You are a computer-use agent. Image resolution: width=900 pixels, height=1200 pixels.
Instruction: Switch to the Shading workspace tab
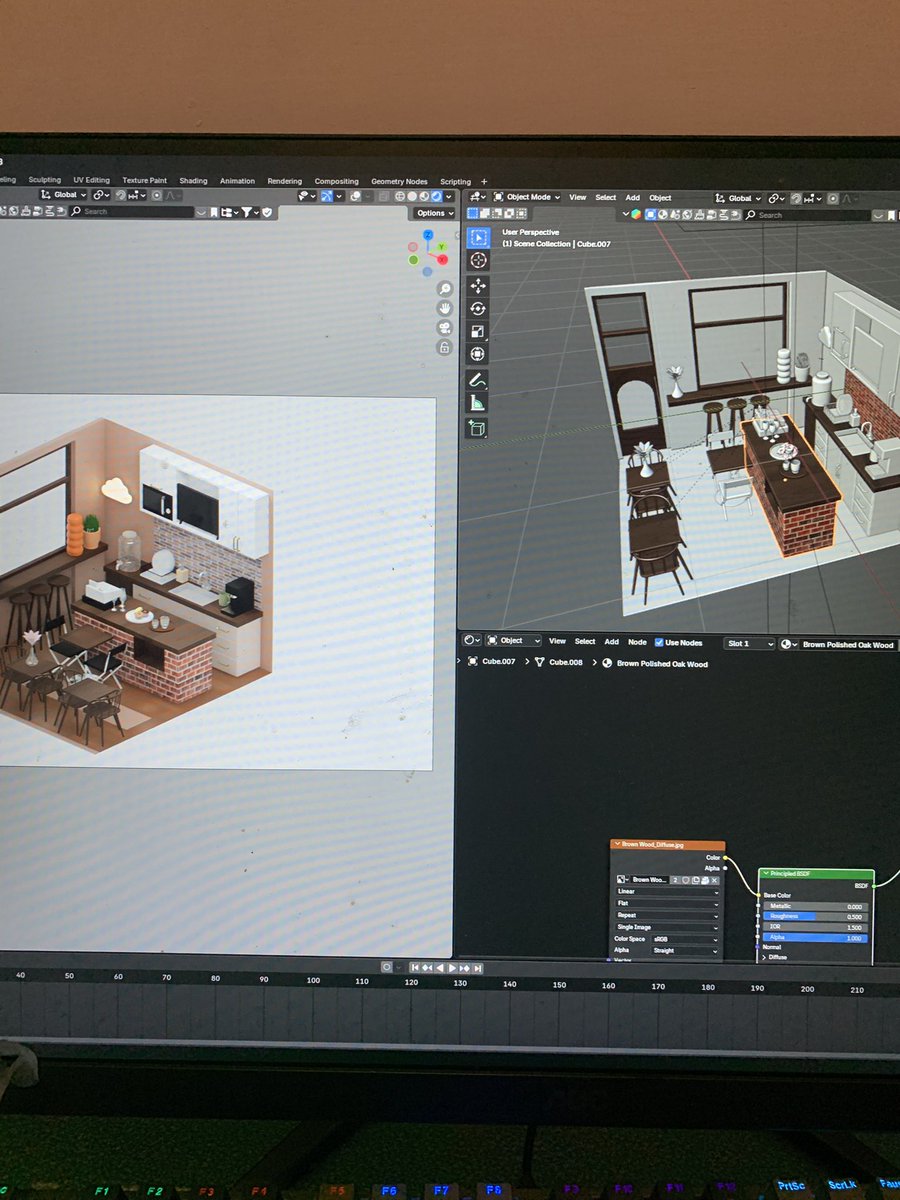coord(193,181)
